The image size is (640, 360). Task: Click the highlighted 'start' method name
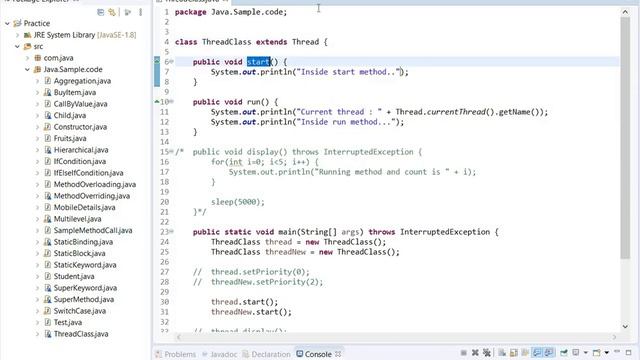tap(258, 62)
